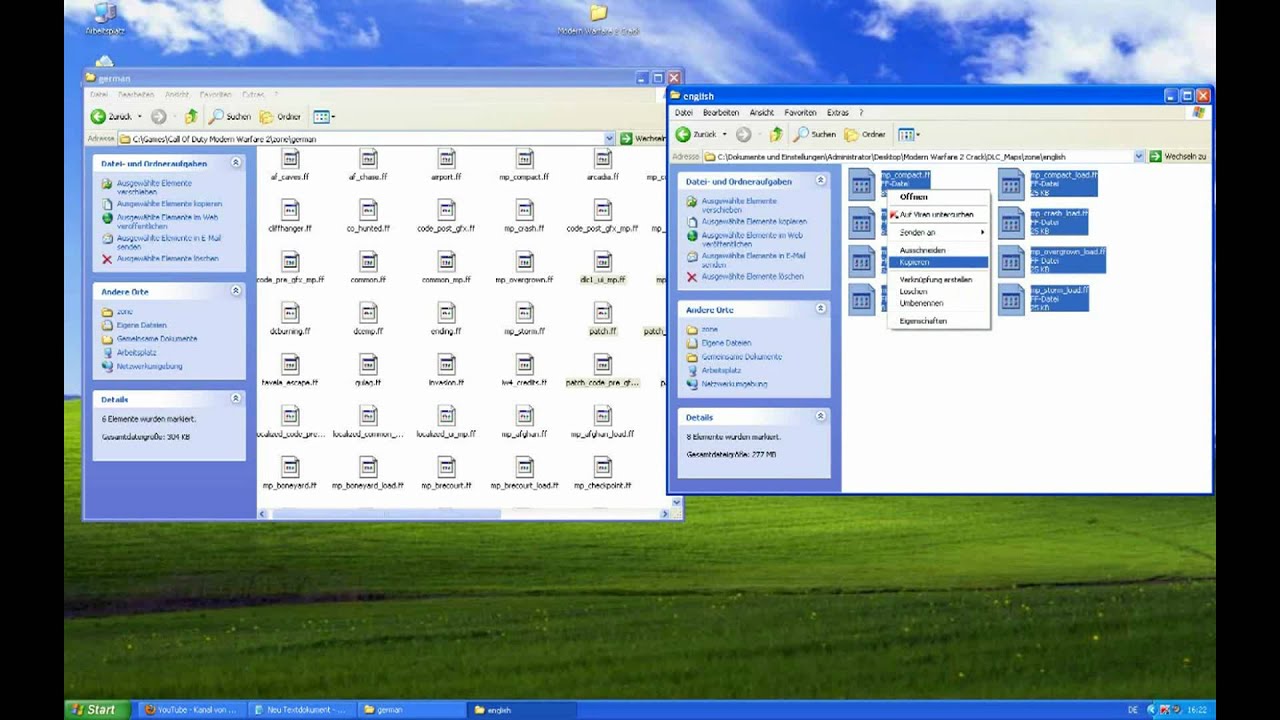
Task: Click Wechseln zu in english window
Action: (x=1178, y=157)
